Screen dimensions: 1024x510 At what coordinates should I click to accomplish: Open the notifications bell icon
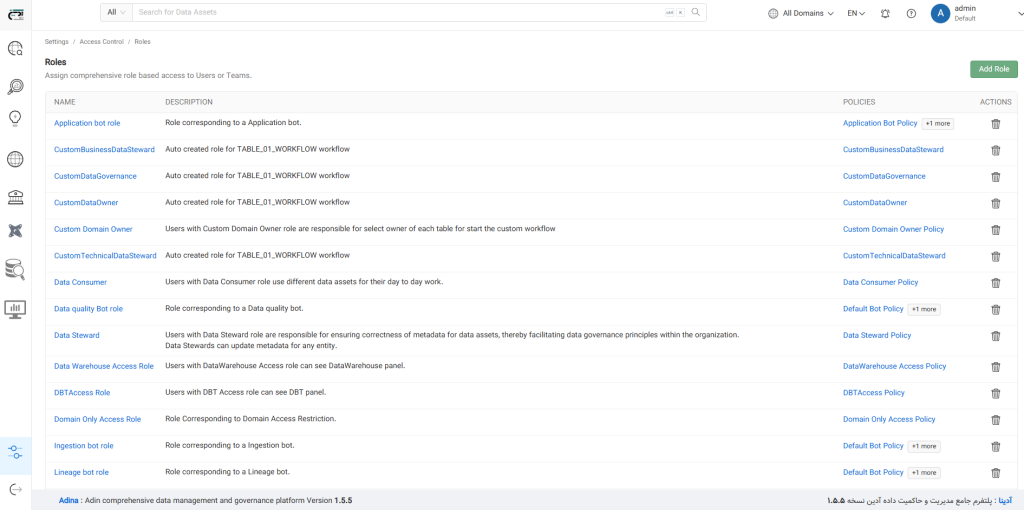click(x=885, y=13)
